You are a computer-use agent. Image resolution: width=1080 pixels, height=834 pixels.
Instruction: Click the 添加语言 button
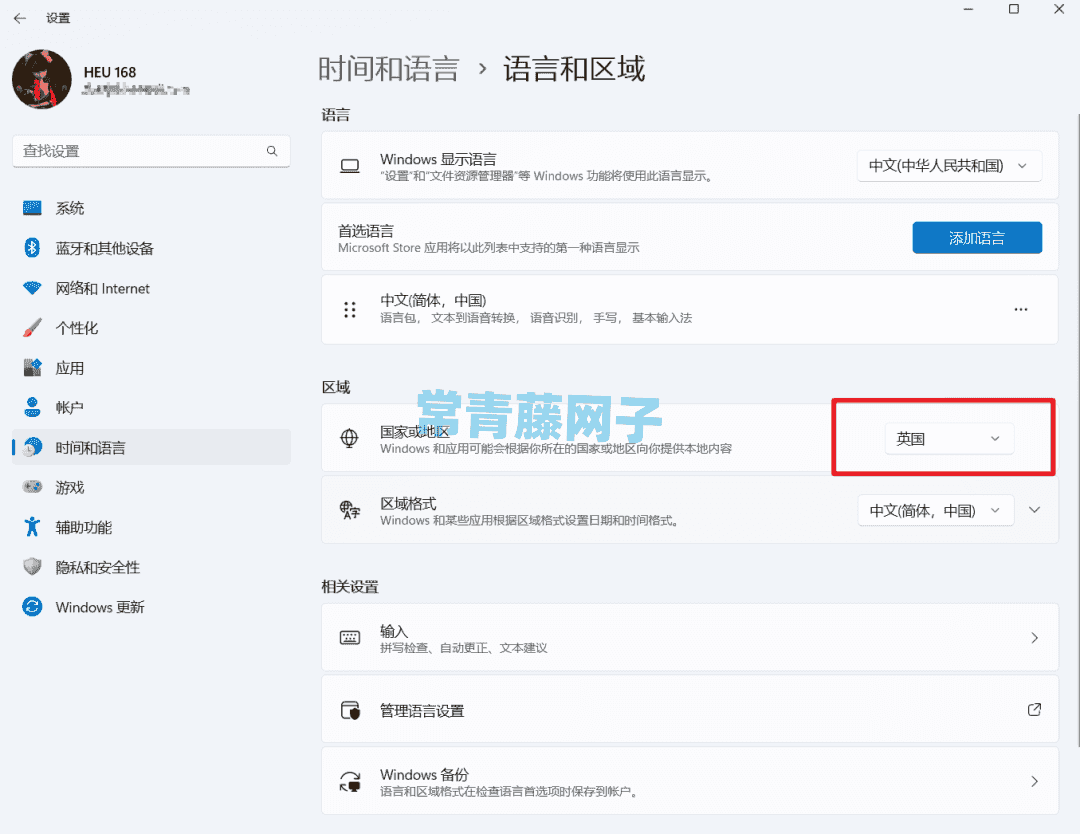977,238
